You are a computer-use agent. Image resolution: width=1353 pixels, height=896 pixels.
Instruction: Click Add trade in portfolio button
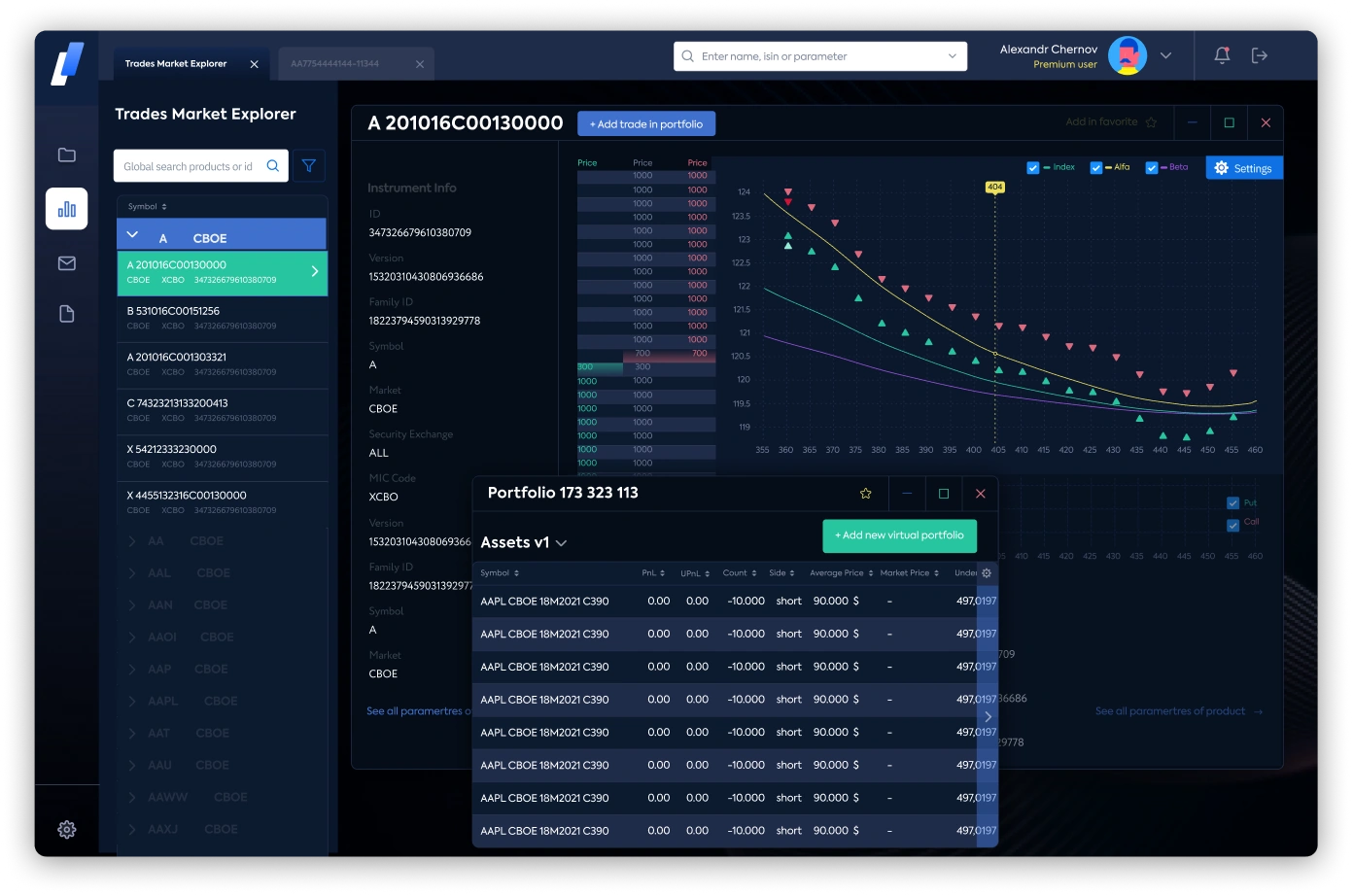[x=646, y=124]
